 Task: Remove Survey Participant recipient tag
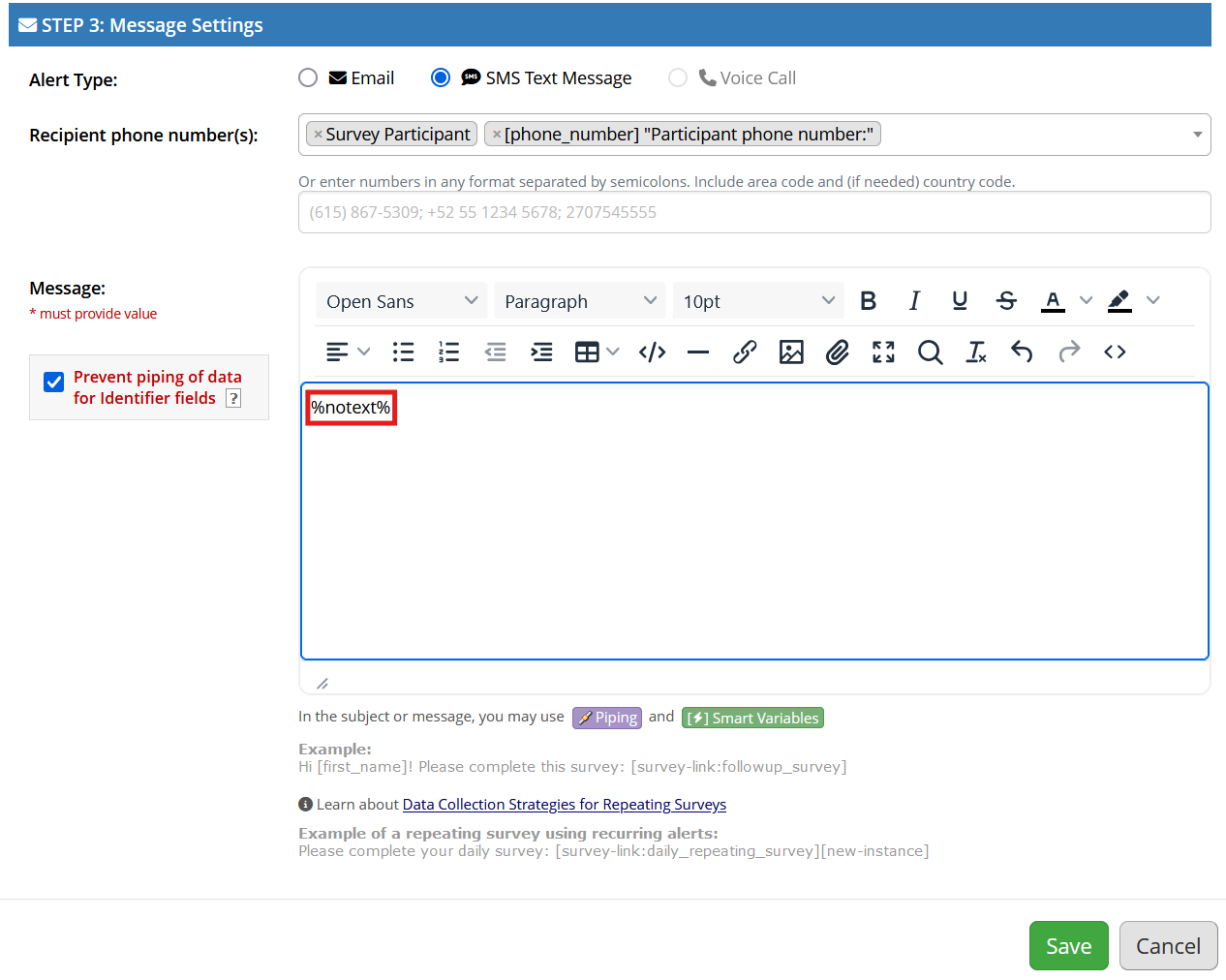[x=318, y=135]
